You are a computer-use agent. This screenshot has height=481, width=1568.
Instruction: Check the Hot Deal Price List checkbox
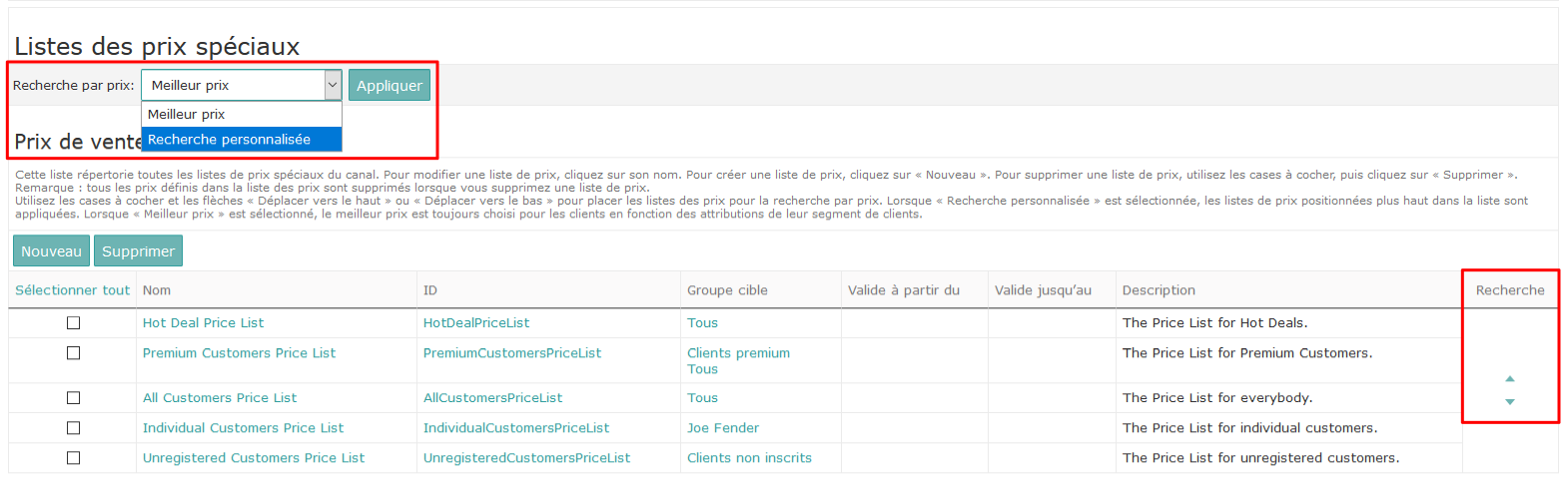[73, 323]
